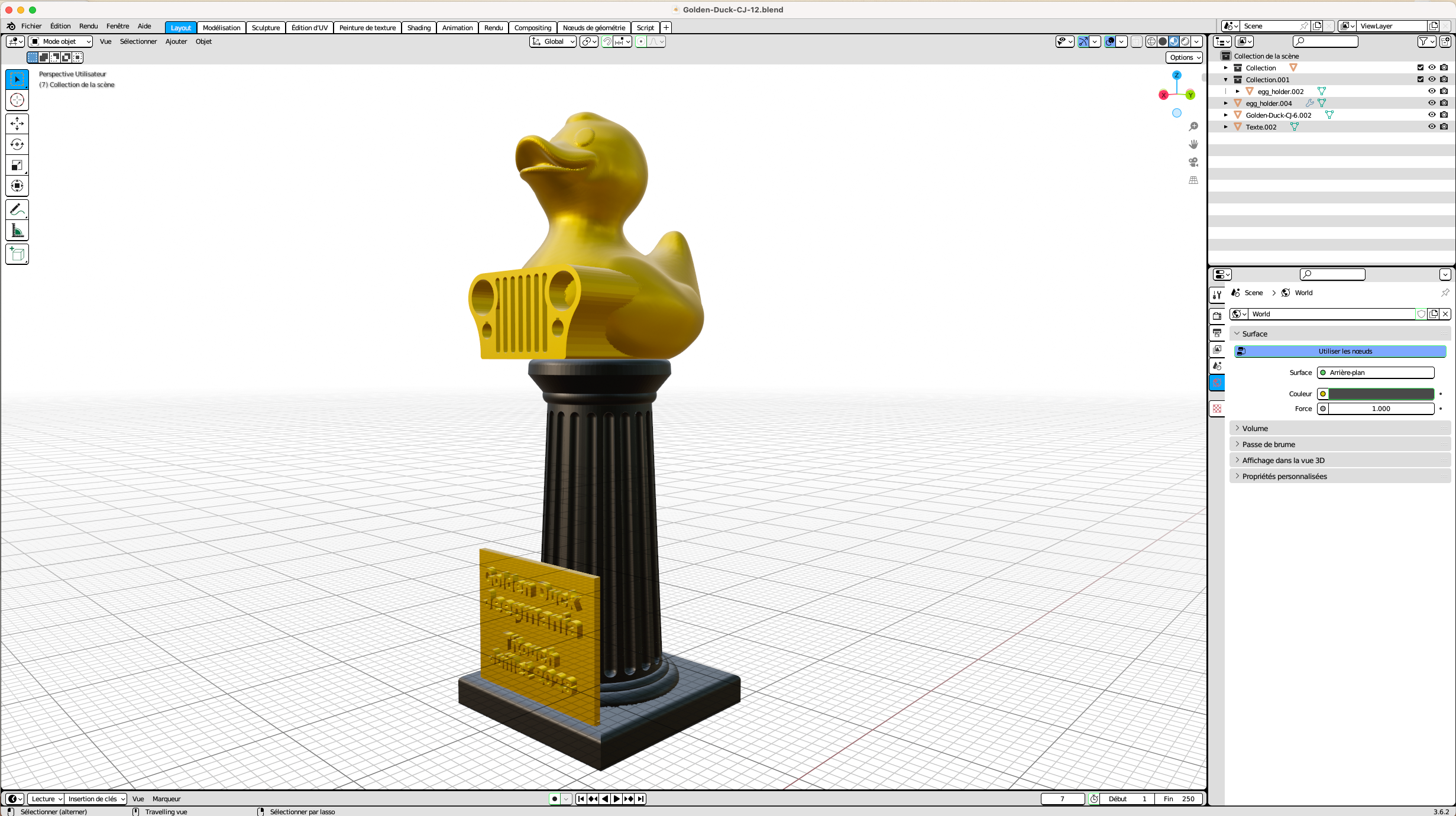Image resolution: width=1456 pixels, height=816 pixels.
Task: Switch to the Nœuds de géométrie tab
Action: (594, 28)
